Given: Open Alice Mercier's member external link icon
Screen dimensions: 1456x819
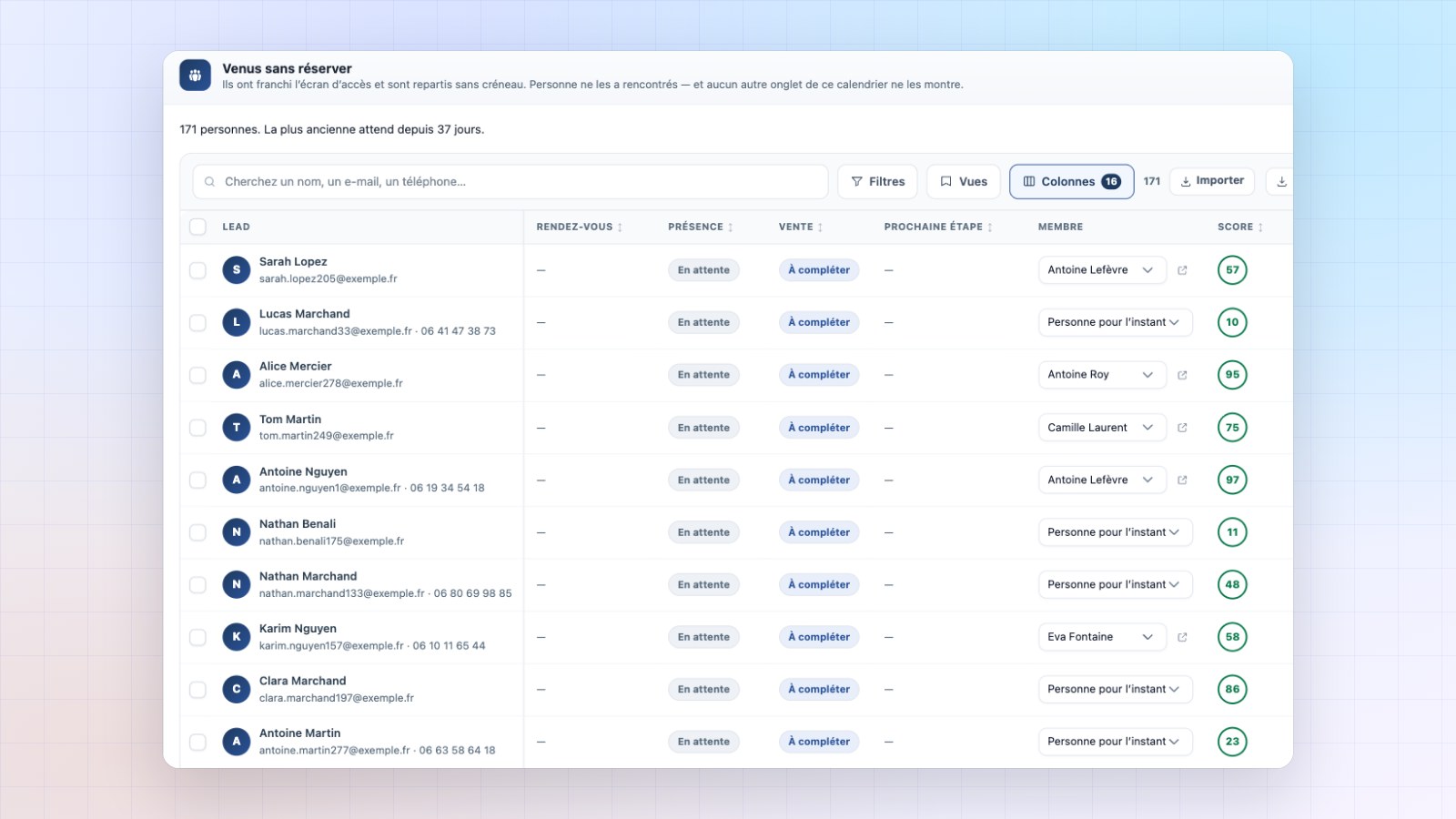Looking at the screenshot, I should click(1182, 375).
